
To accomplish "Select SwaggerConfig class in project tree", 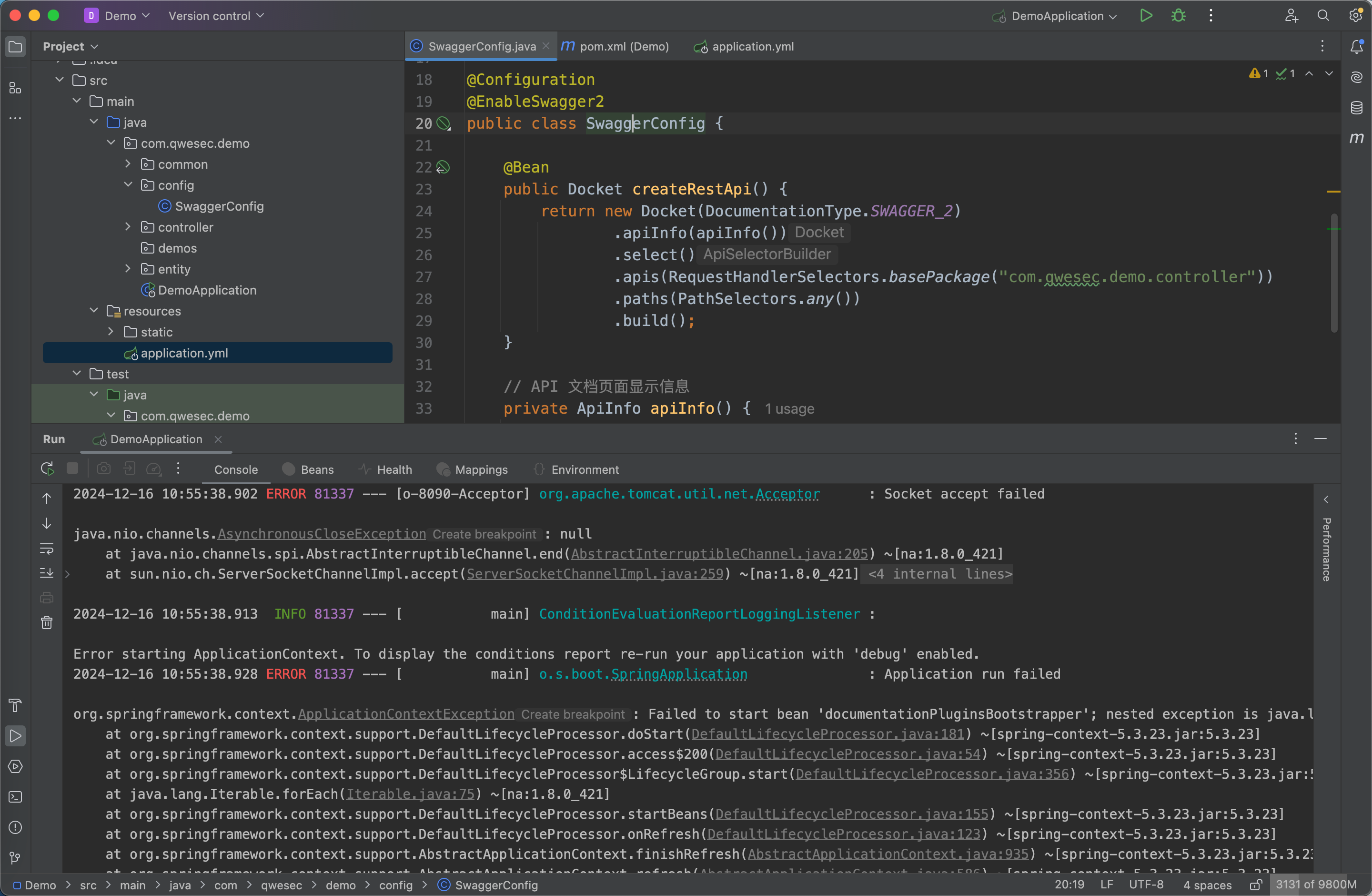I will coord(219,206).
